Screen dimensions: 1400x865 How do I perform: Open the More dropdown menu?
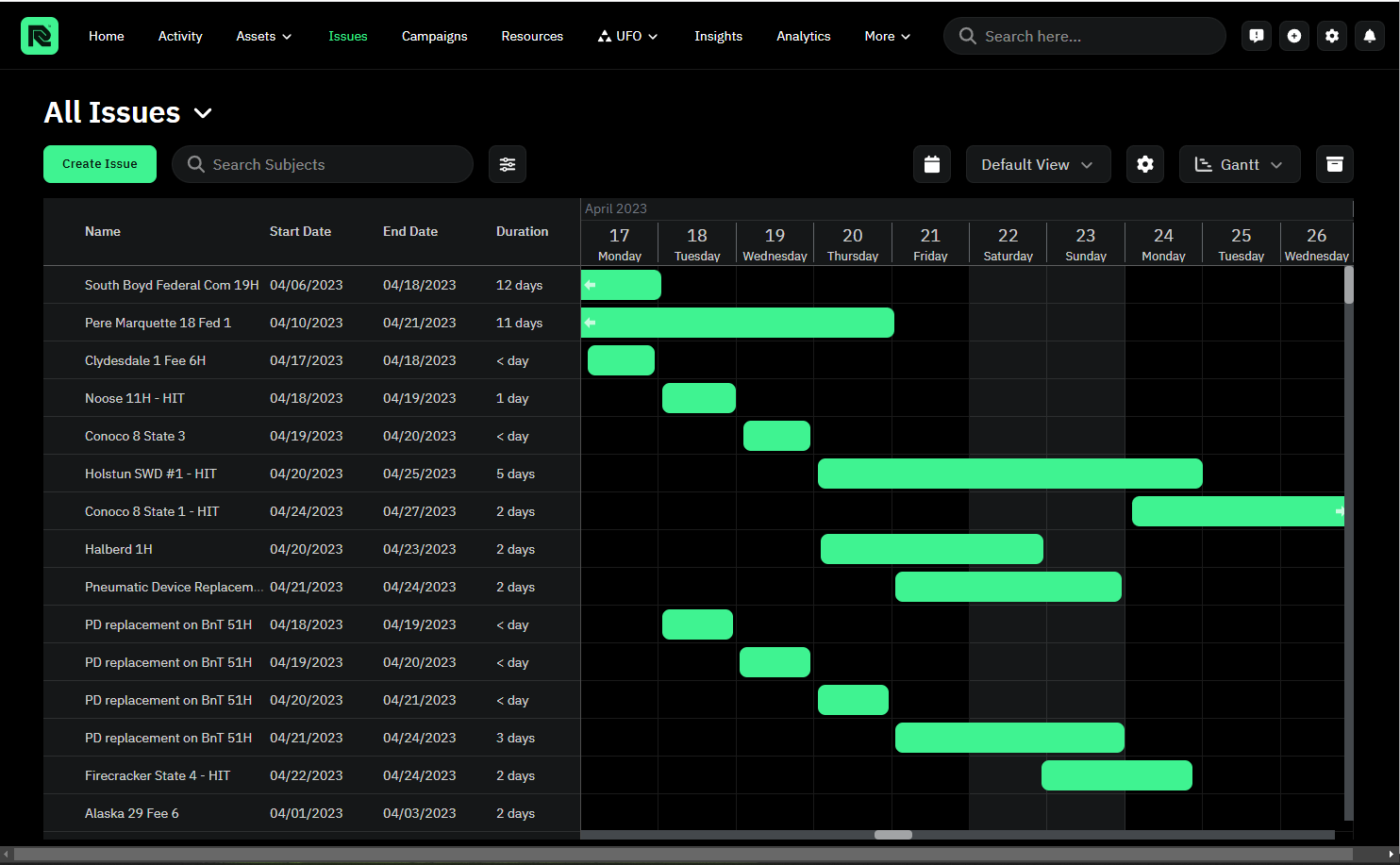[x=888, y=36]
